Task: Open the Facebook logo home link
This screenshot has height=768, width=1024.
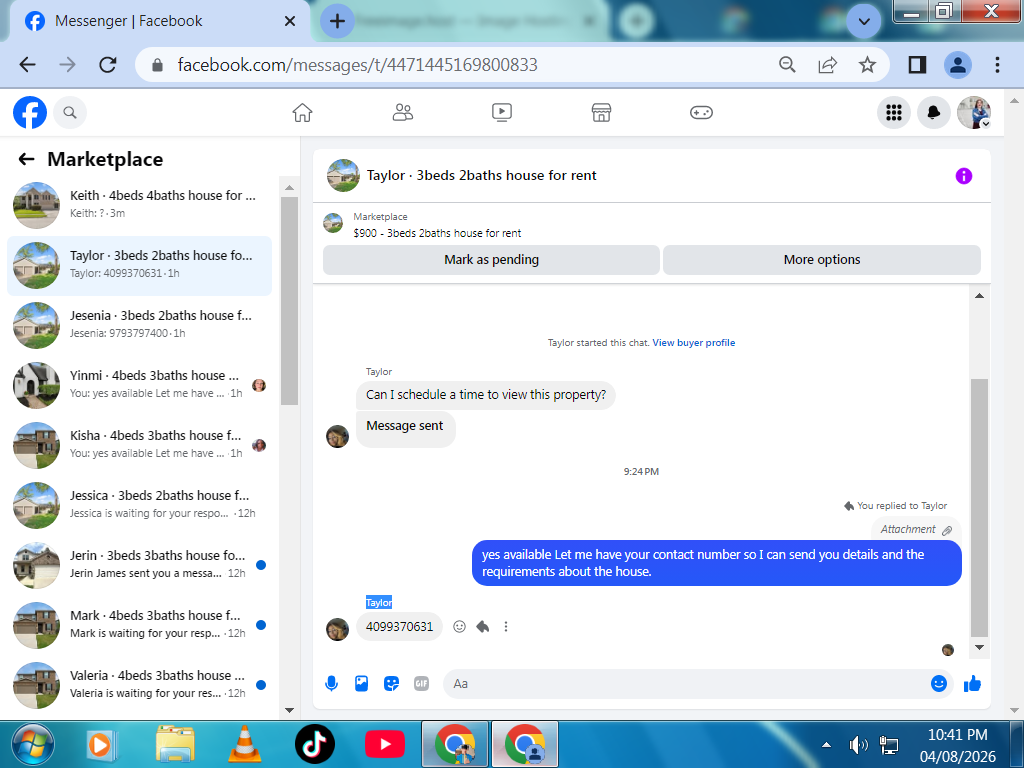Action: 30,112
